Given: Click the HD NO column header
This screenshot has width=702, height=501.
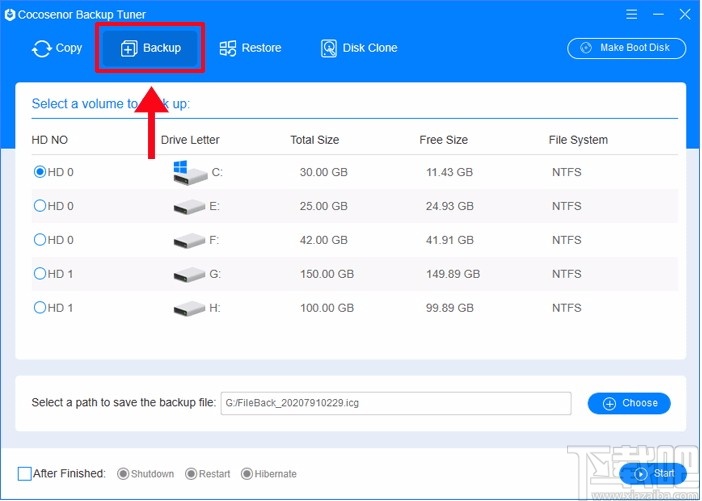Looking at the screenshot, I should 50,140.
